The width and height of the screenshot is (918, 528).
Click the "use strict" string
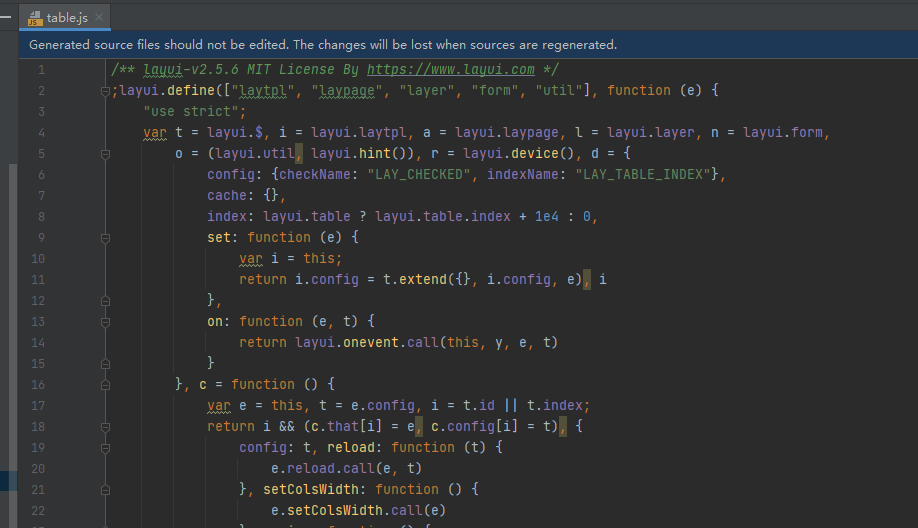coord(191,111)
